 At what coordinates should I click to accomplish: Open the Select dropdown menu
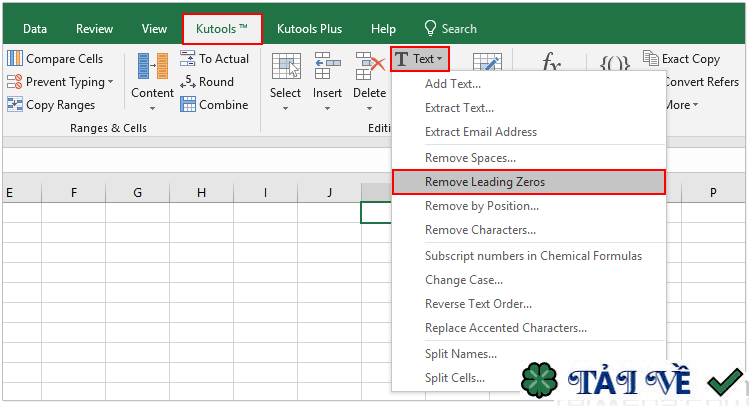(285, 106)
